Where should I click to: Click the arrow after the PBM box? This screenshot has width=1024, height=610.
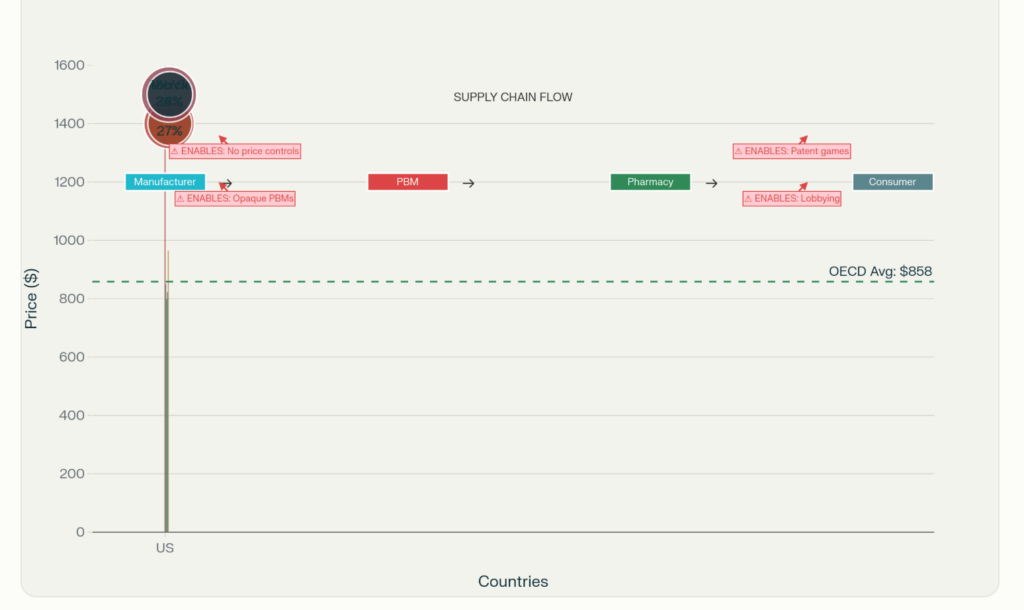468,183
